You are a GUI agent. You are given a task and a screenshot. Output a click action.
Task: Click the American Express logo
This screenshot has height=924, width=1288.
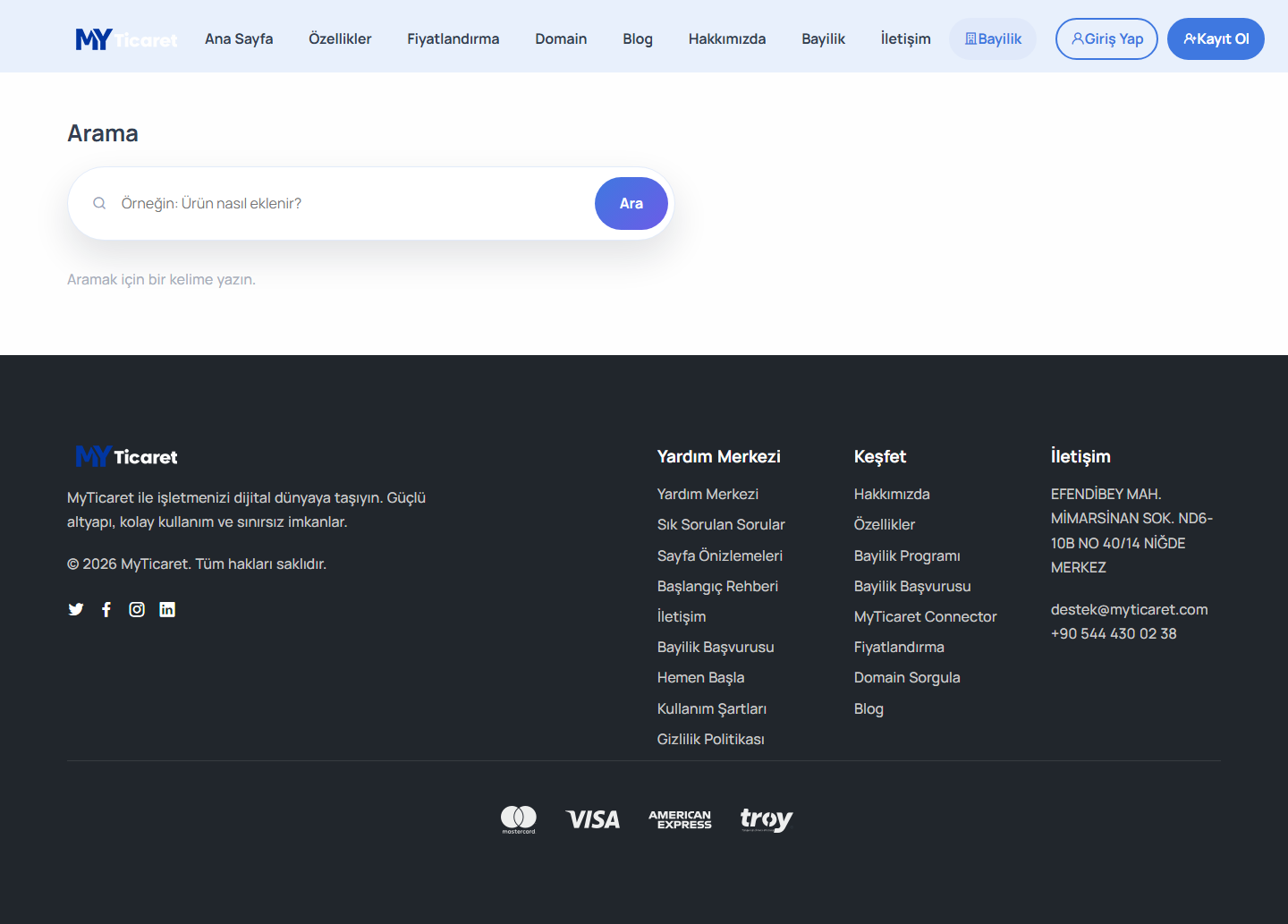click(x=680, y=819)
